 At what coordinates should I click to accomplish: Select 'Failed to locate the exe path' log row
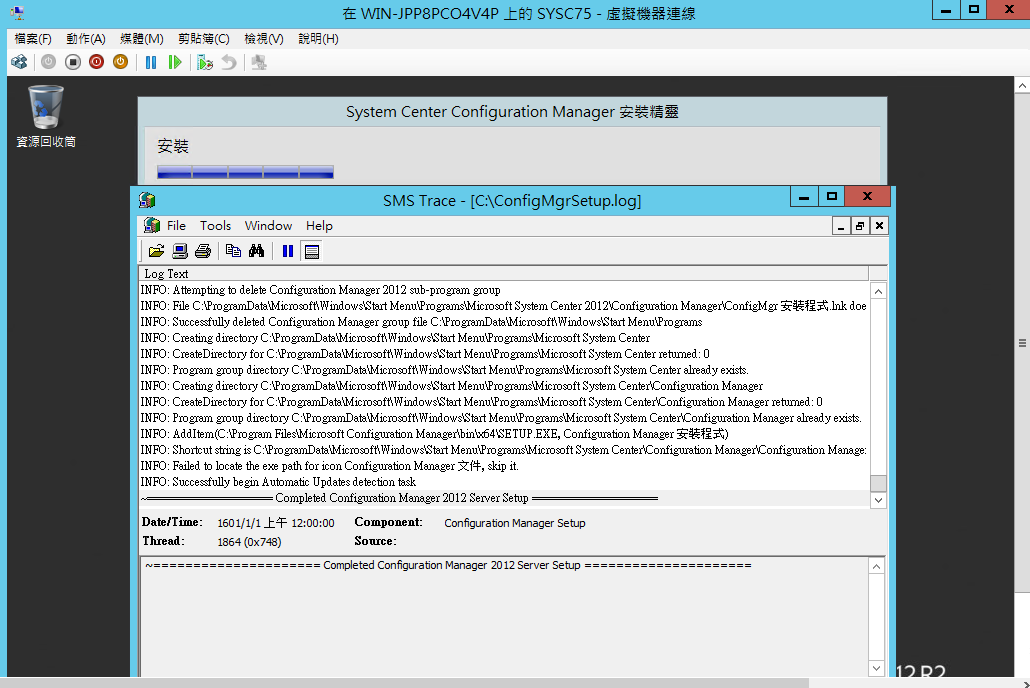(504, 466)
